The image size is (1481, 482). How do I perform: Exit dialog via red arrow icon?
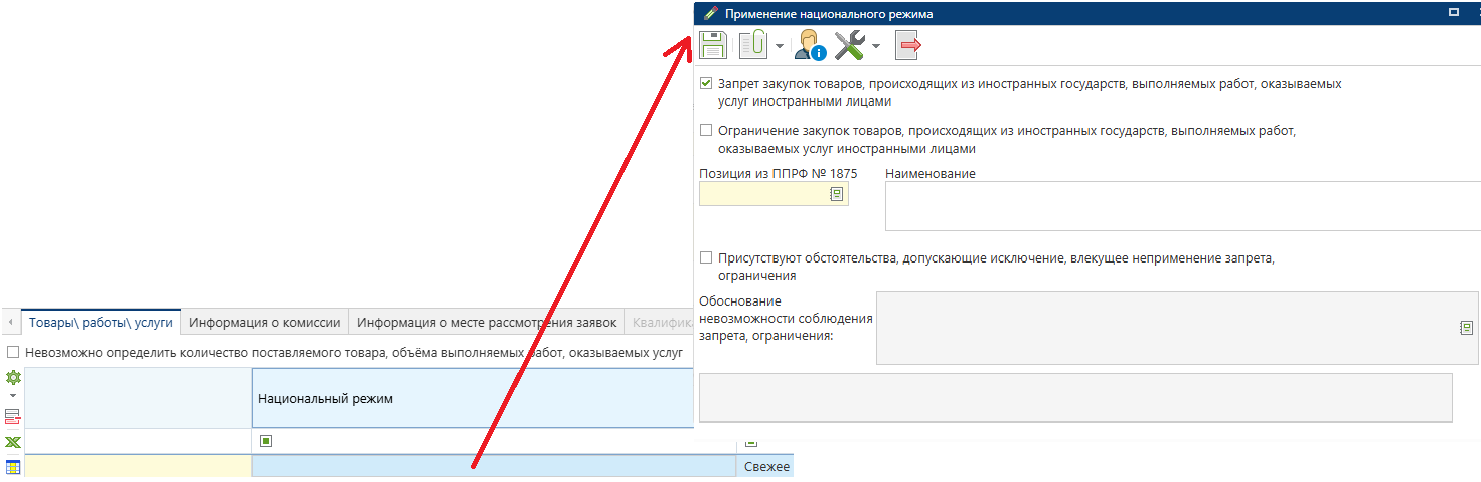[x=908, y=45]
